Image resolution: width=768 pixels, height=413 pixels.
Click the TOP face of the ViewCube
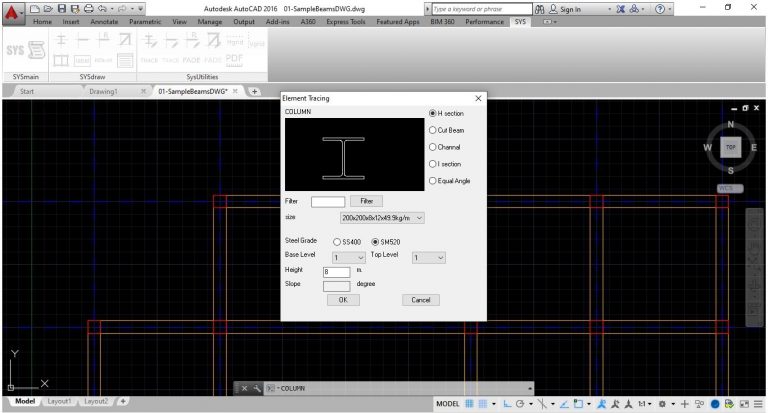coord(730,147)
